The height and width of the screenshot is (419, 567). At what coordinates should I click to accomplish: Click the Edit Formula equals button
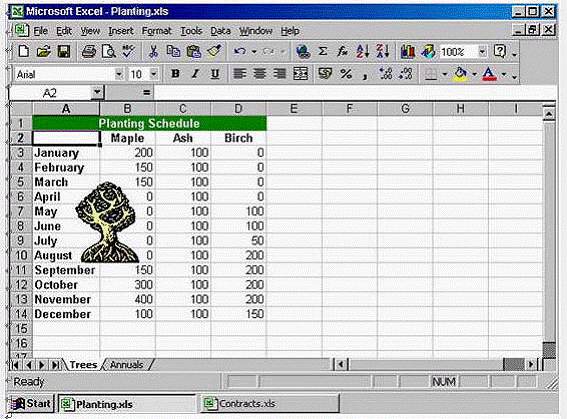tap(146, 93)
